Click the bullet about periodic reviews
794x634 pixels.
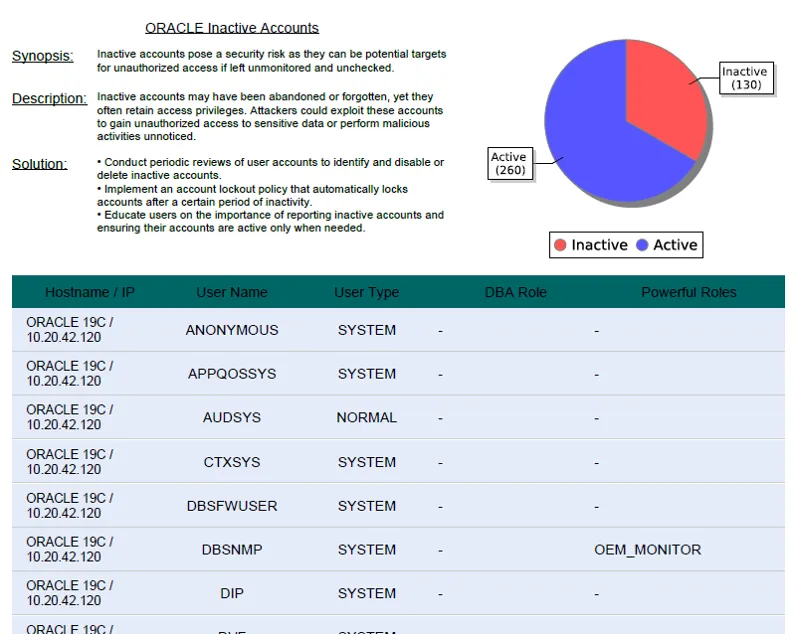coord(270,169)
